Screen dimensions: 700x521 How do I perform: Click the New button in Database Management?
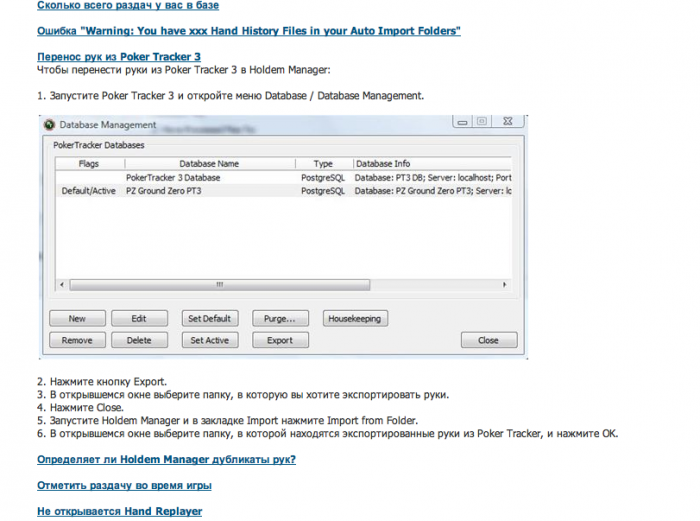pos(77,319)
